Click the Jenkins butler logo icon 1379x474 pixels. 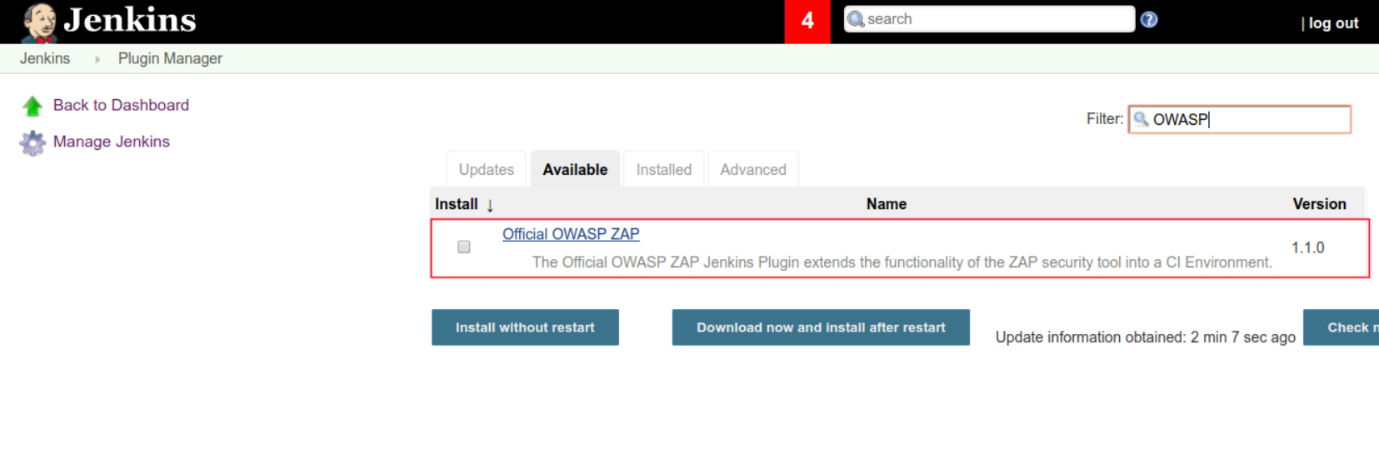(39, 22)
